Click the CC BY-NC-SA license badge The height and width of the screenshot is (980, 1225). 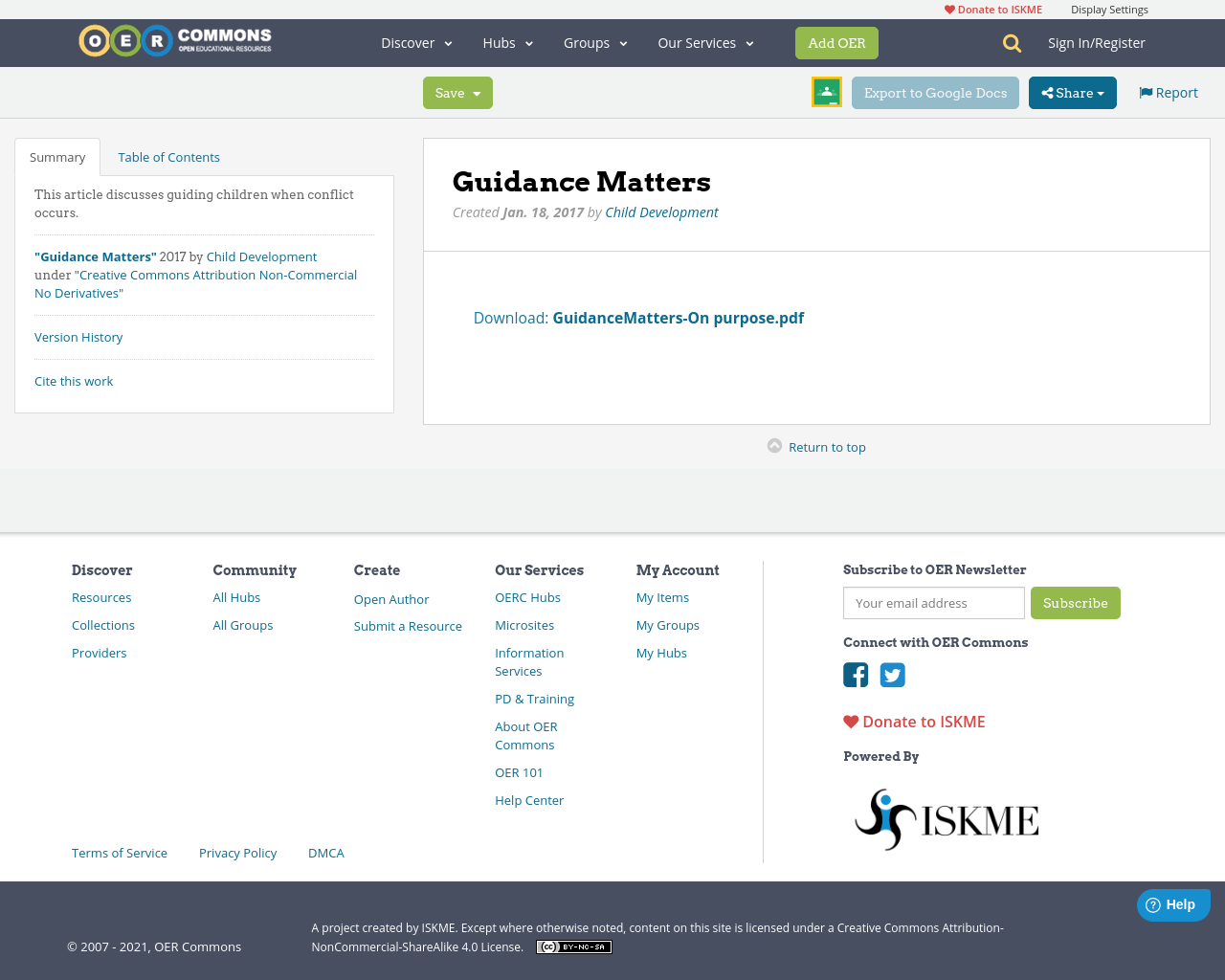click(x=573, y=946)
